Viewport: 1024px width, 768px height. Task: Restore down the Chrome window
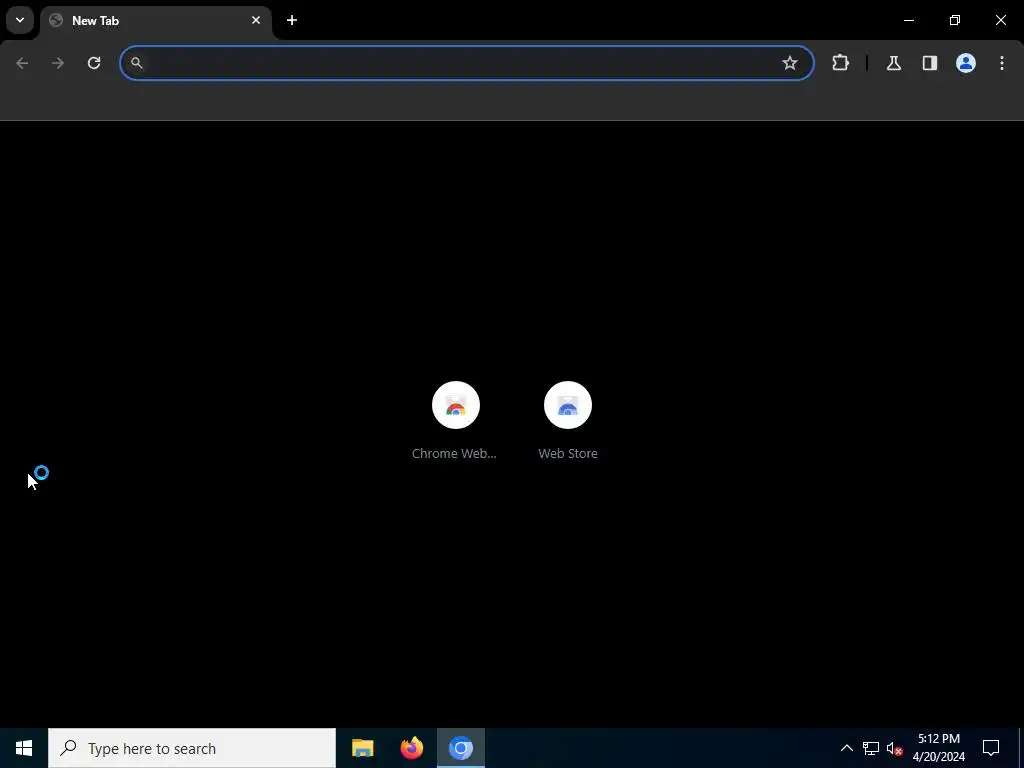click(955, 20)
